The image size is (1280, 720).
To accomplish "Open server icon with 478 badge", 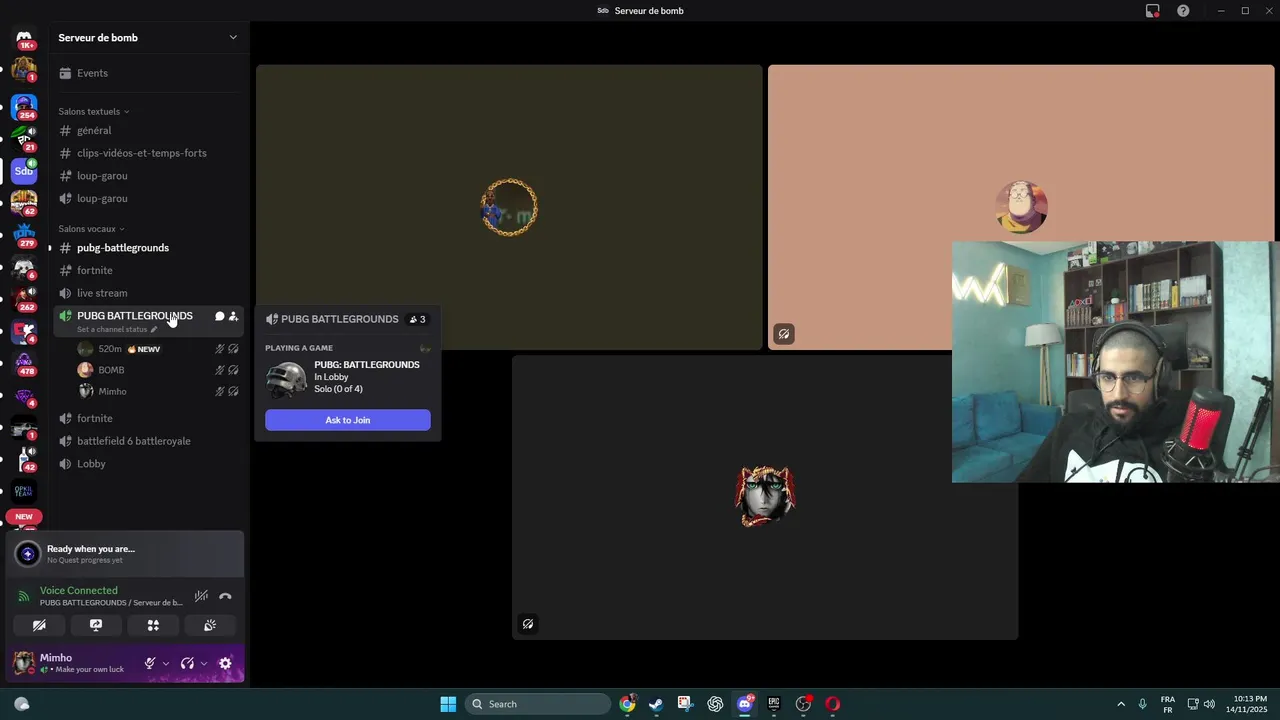I will coord(24,364).
